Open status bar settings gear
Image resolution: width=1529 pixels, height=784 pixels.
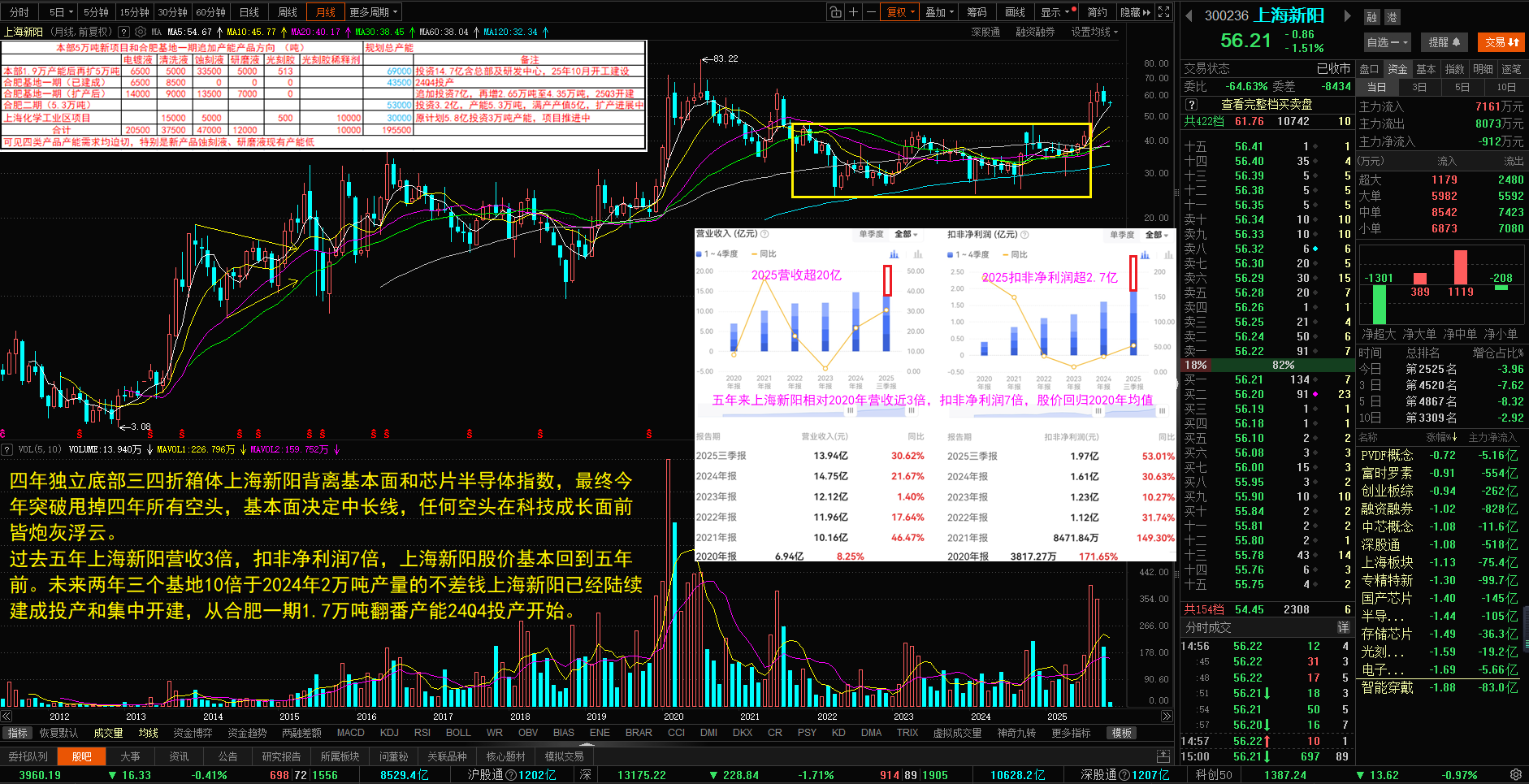(1516, 775)
